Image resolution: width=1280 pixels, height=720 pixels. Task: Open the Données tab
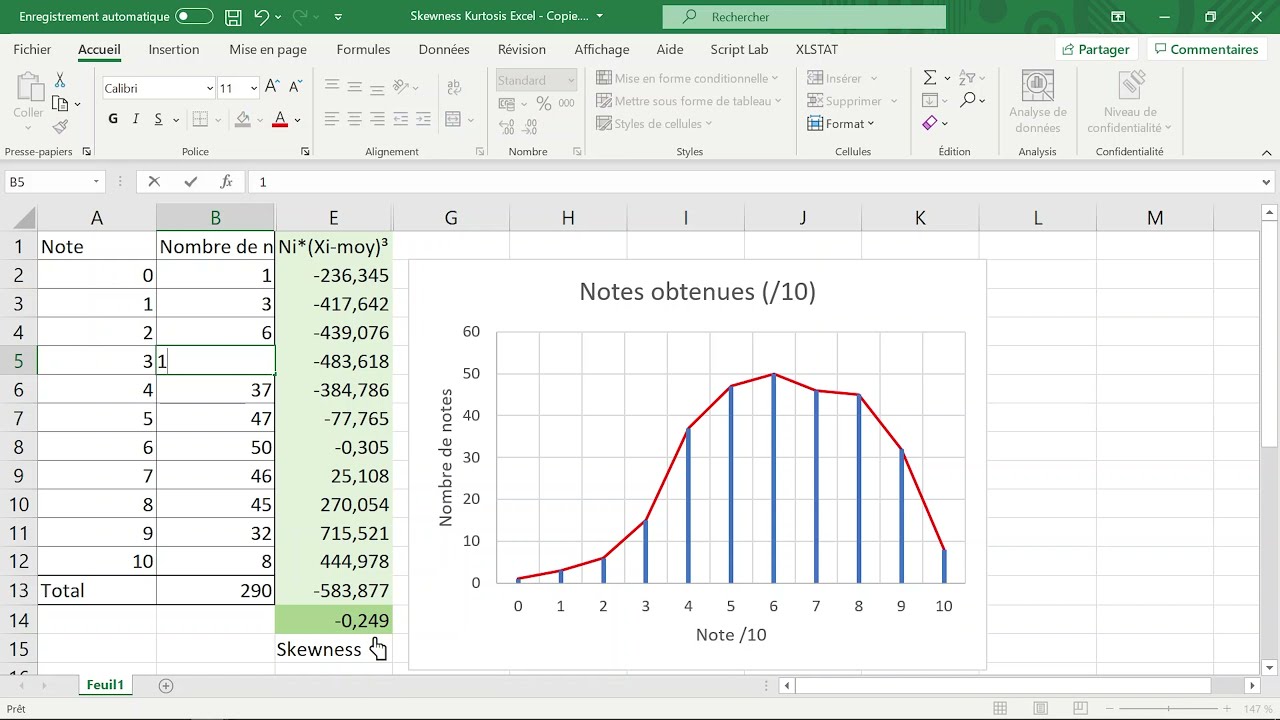(x=444, y=49)
